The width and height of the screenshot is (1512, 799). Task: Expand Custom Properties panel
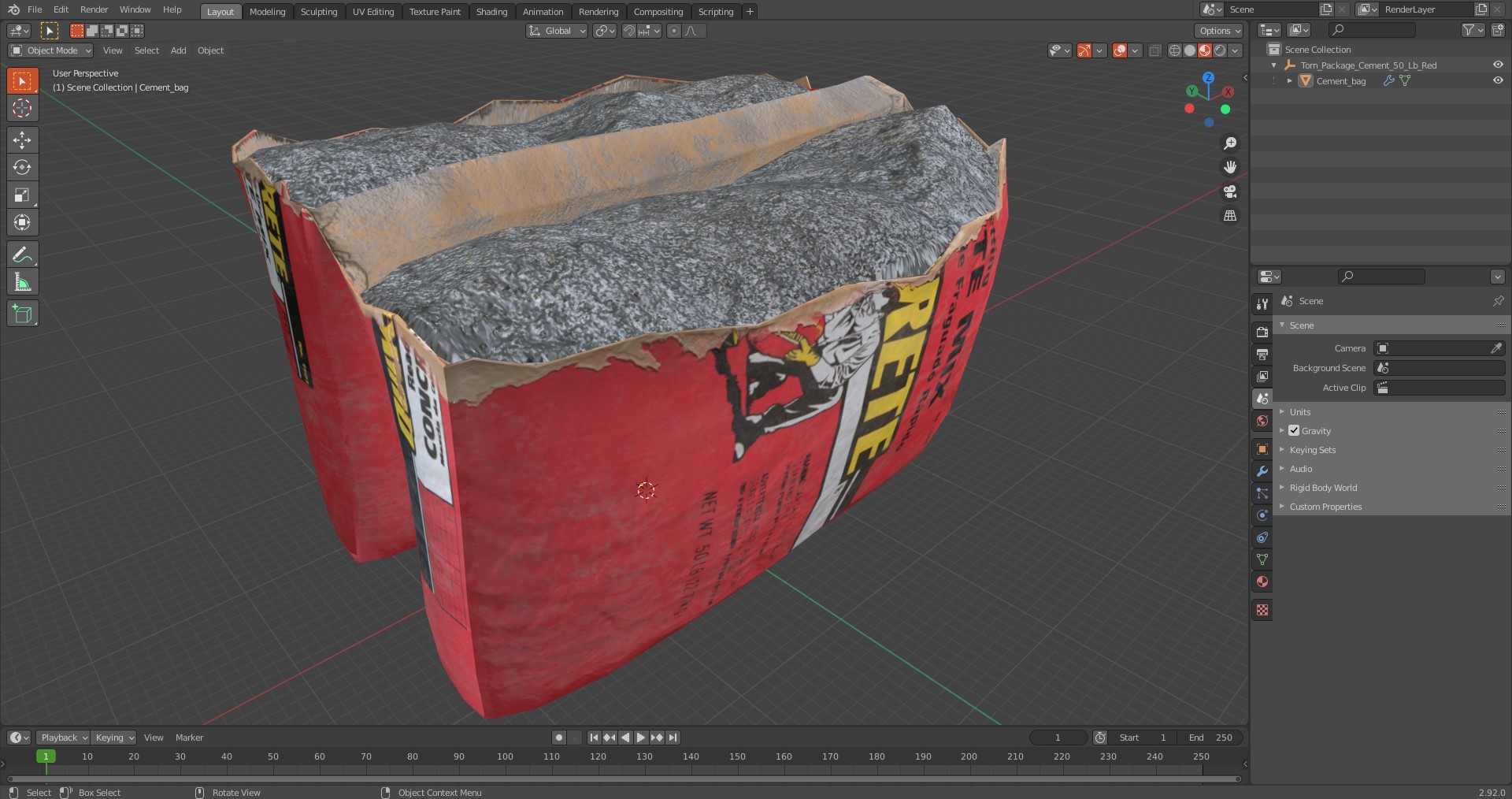point(1325,507)
